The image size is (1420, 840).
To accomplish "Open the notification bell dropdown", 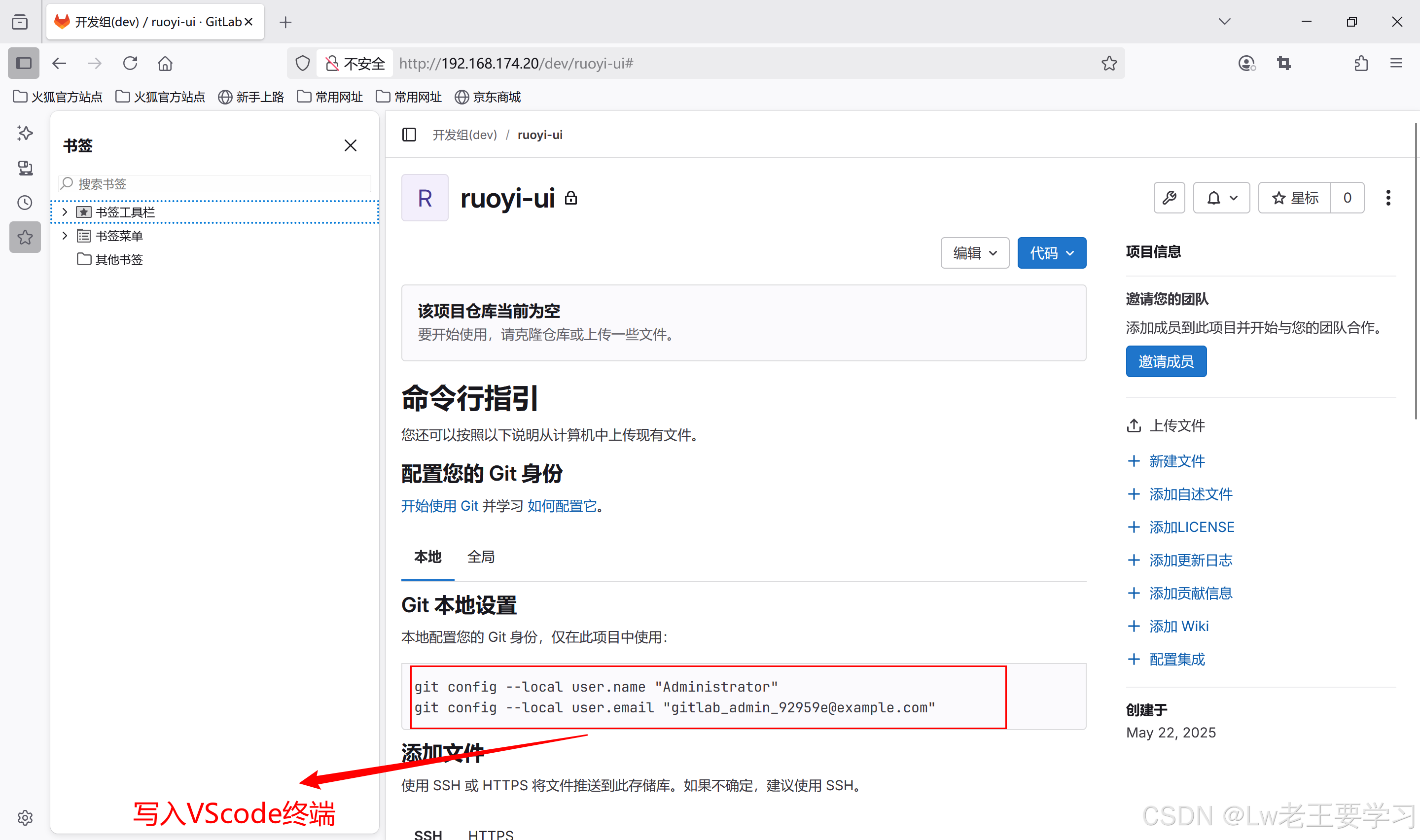I will [x=1221, y=198].
